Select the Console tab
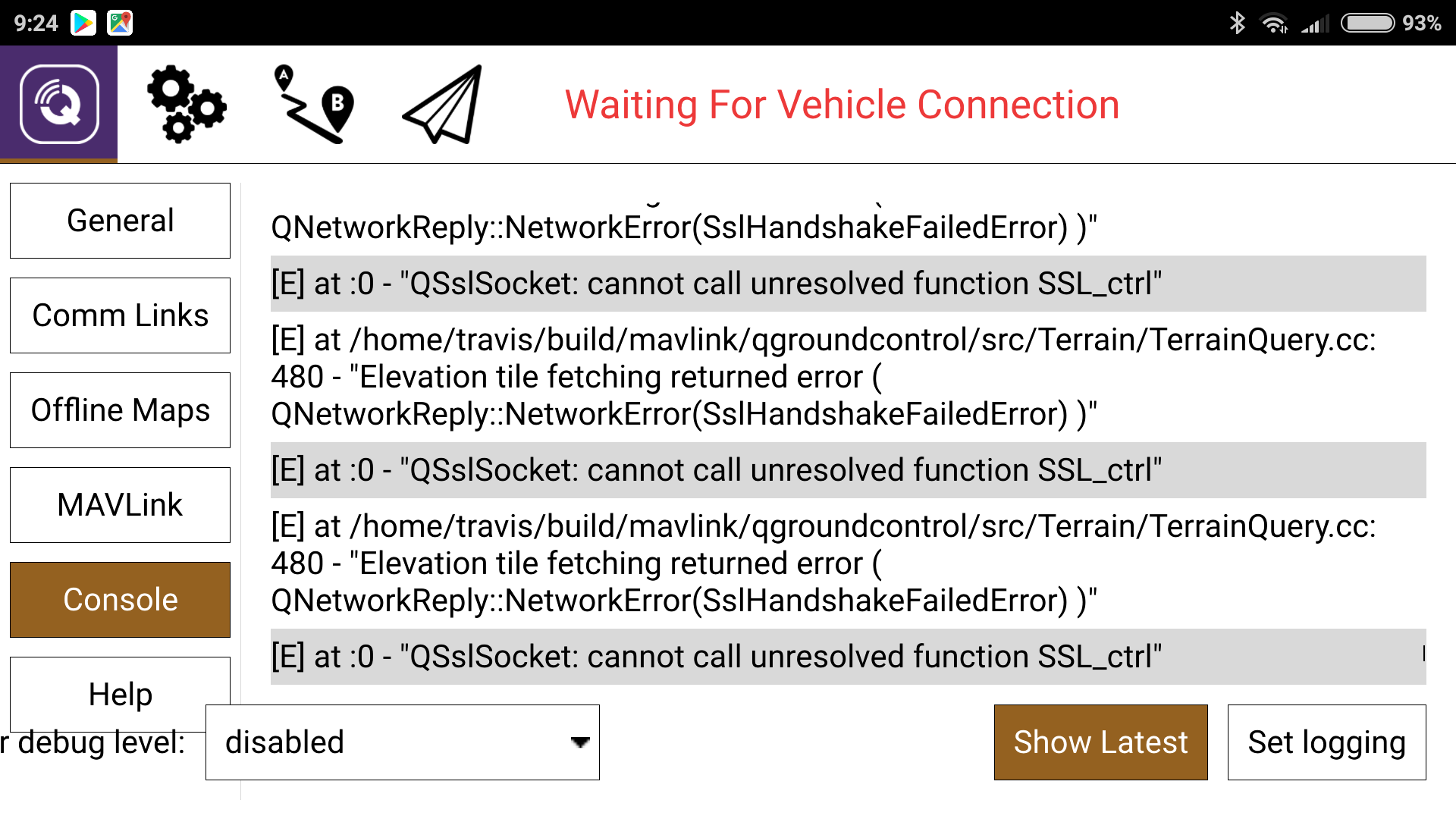The image size is (1456, 819). 119,600
